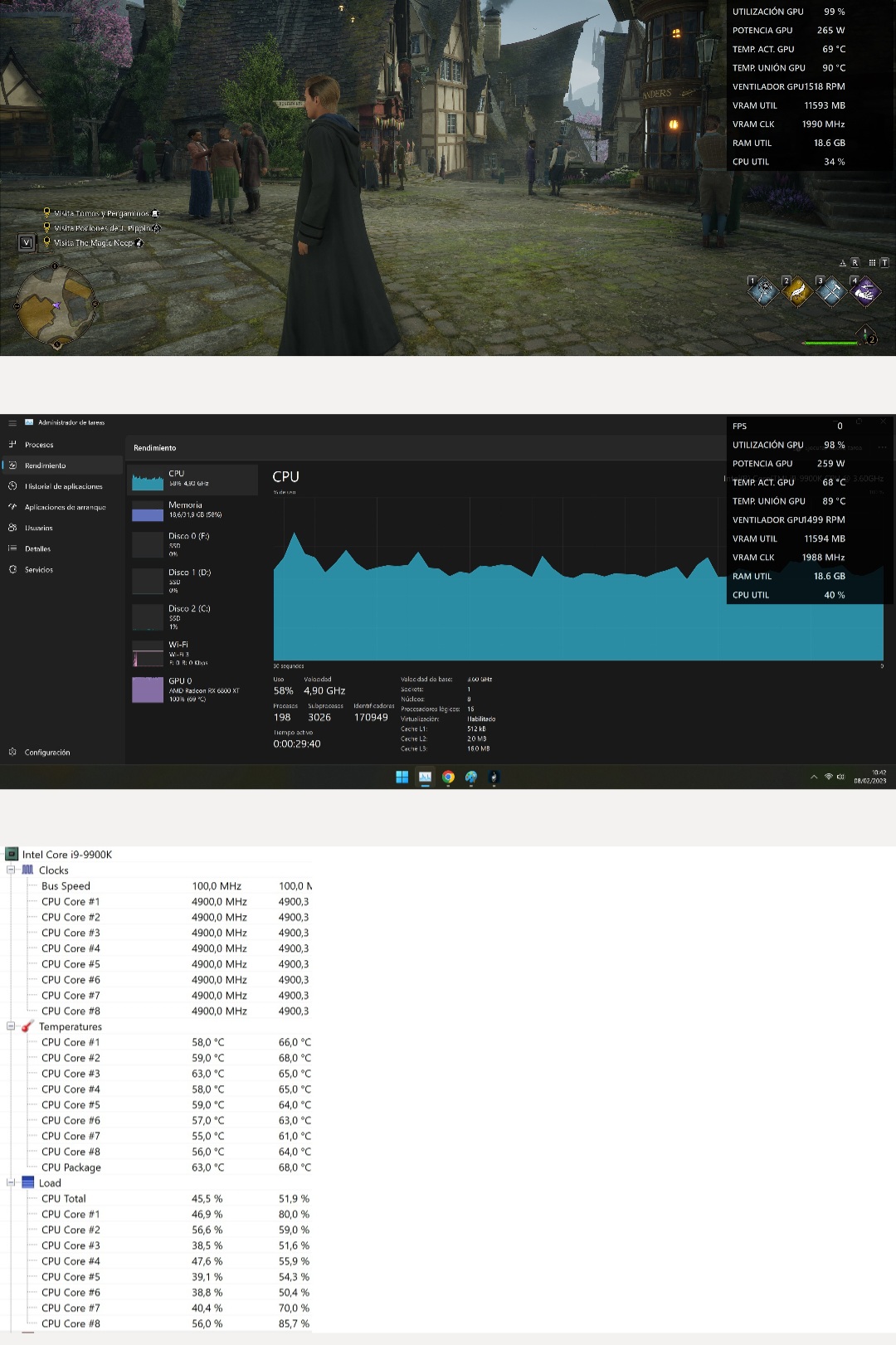Open the clock showing 10:42 08/02/2023
Image resolution: width=896 pixels, height=1345 pixels.
870,777
